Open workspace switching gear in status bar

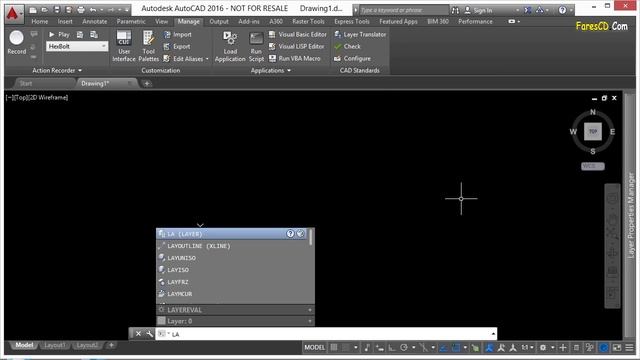pos(543,348)
